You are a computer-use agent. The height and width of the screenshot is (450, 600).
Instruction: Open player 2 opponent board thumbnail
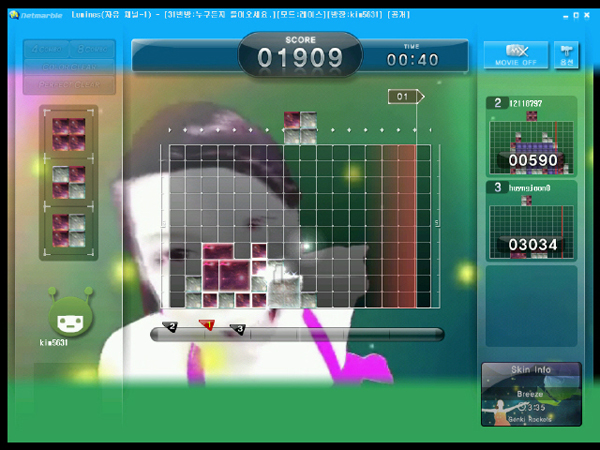click(531, 139)
